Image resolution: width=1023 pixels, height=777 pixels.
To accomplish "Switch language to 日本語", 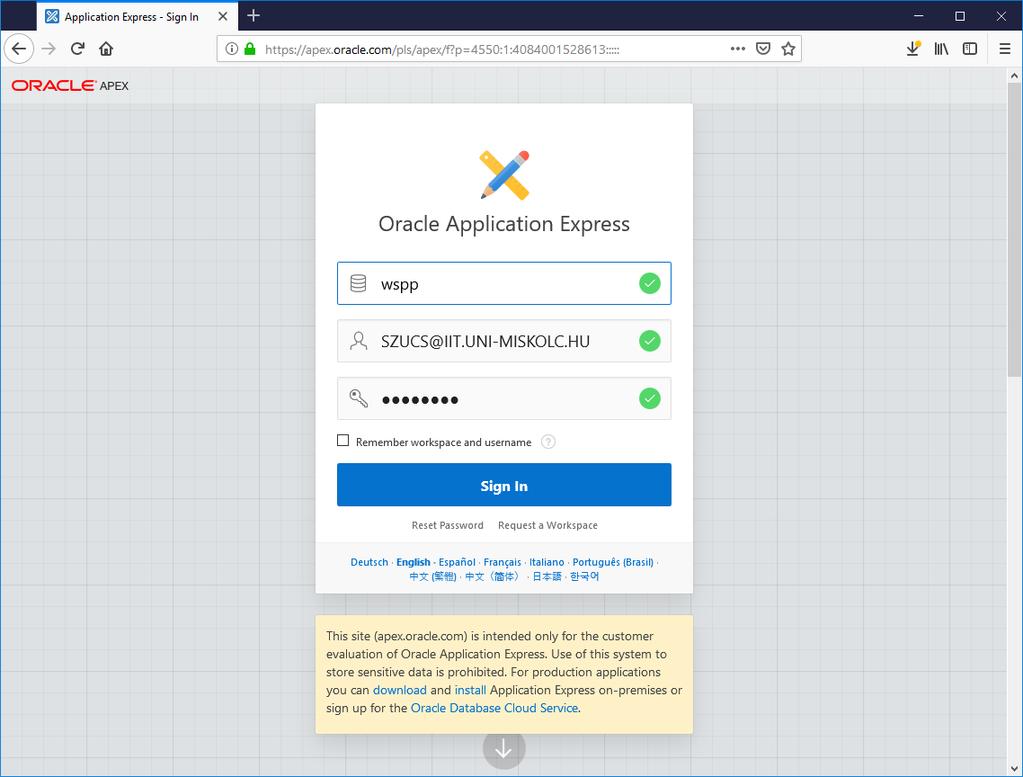I will 547,577.
